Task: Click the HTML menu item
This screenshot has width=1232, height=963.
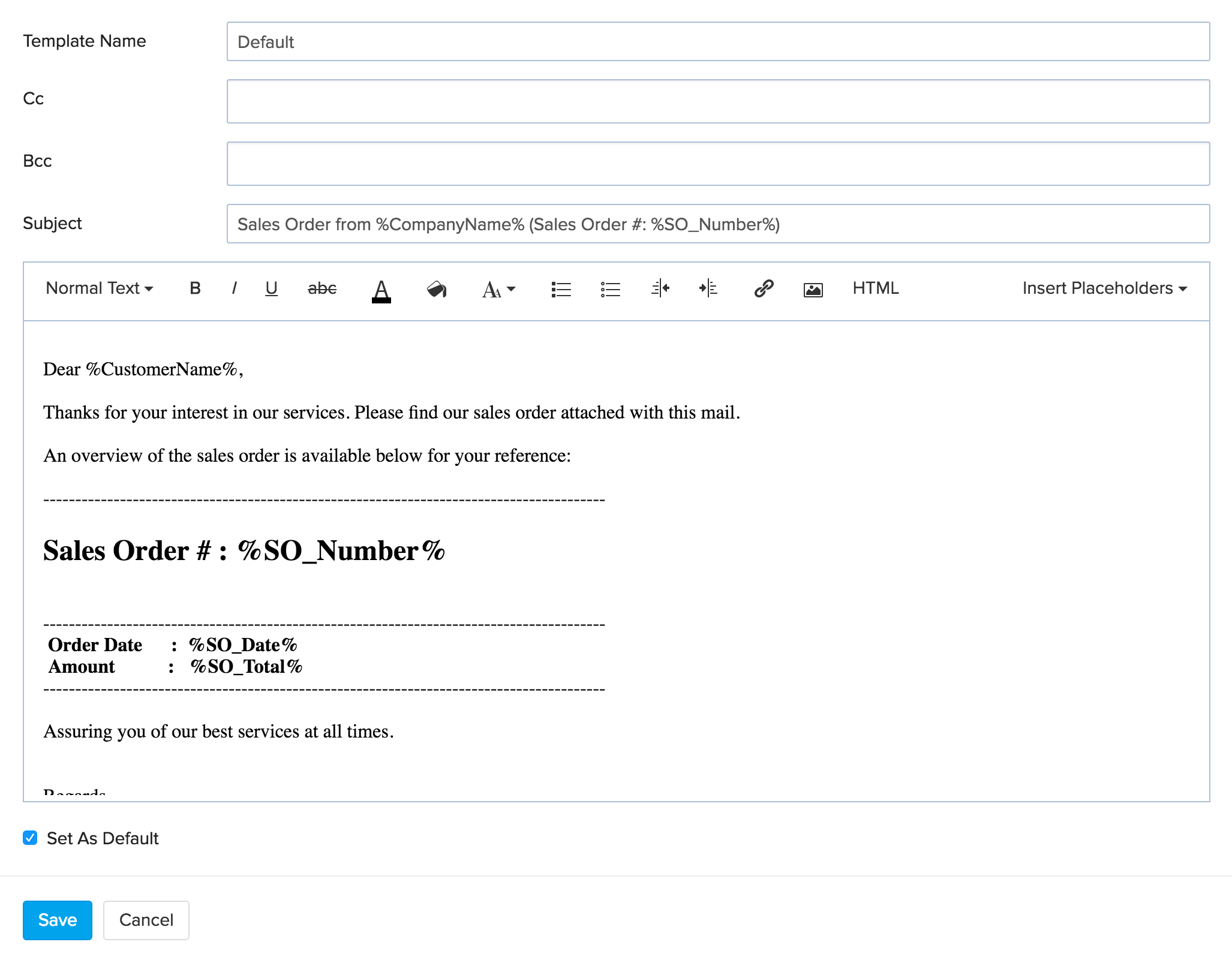Action: tap(876, 290)
